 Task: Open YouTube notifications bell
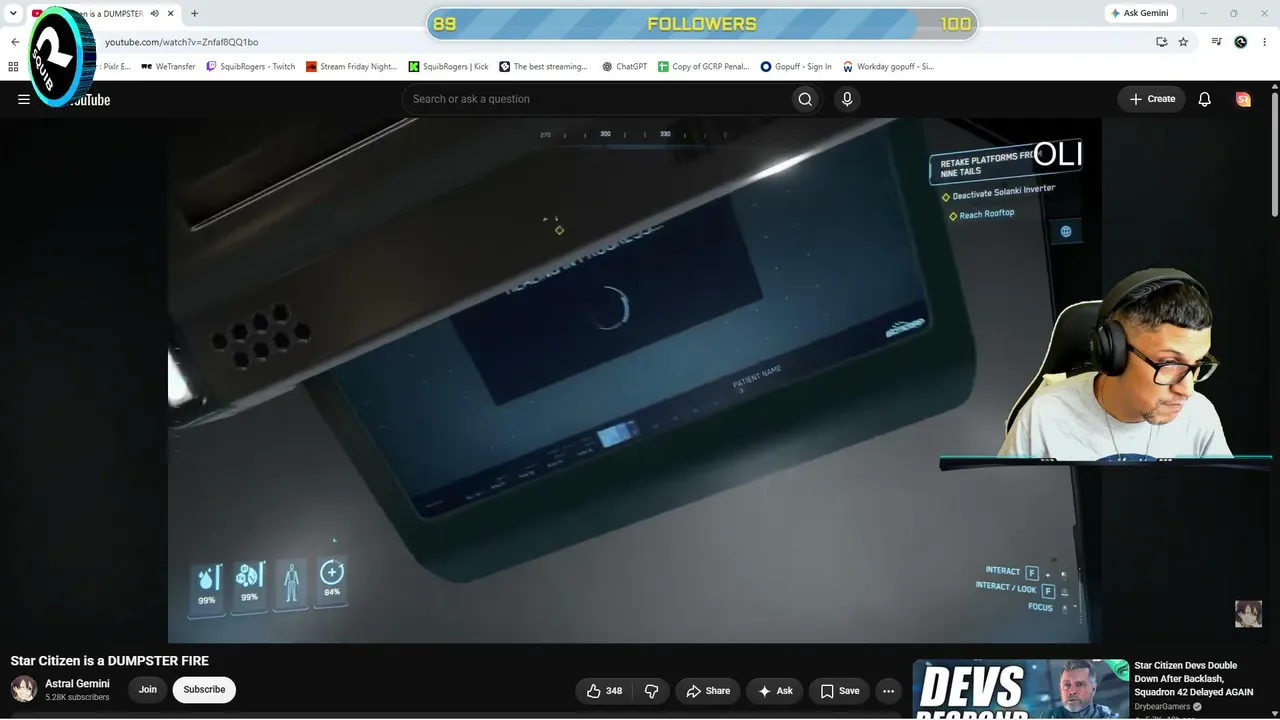pyautogui.click(x=1205, y=99)
